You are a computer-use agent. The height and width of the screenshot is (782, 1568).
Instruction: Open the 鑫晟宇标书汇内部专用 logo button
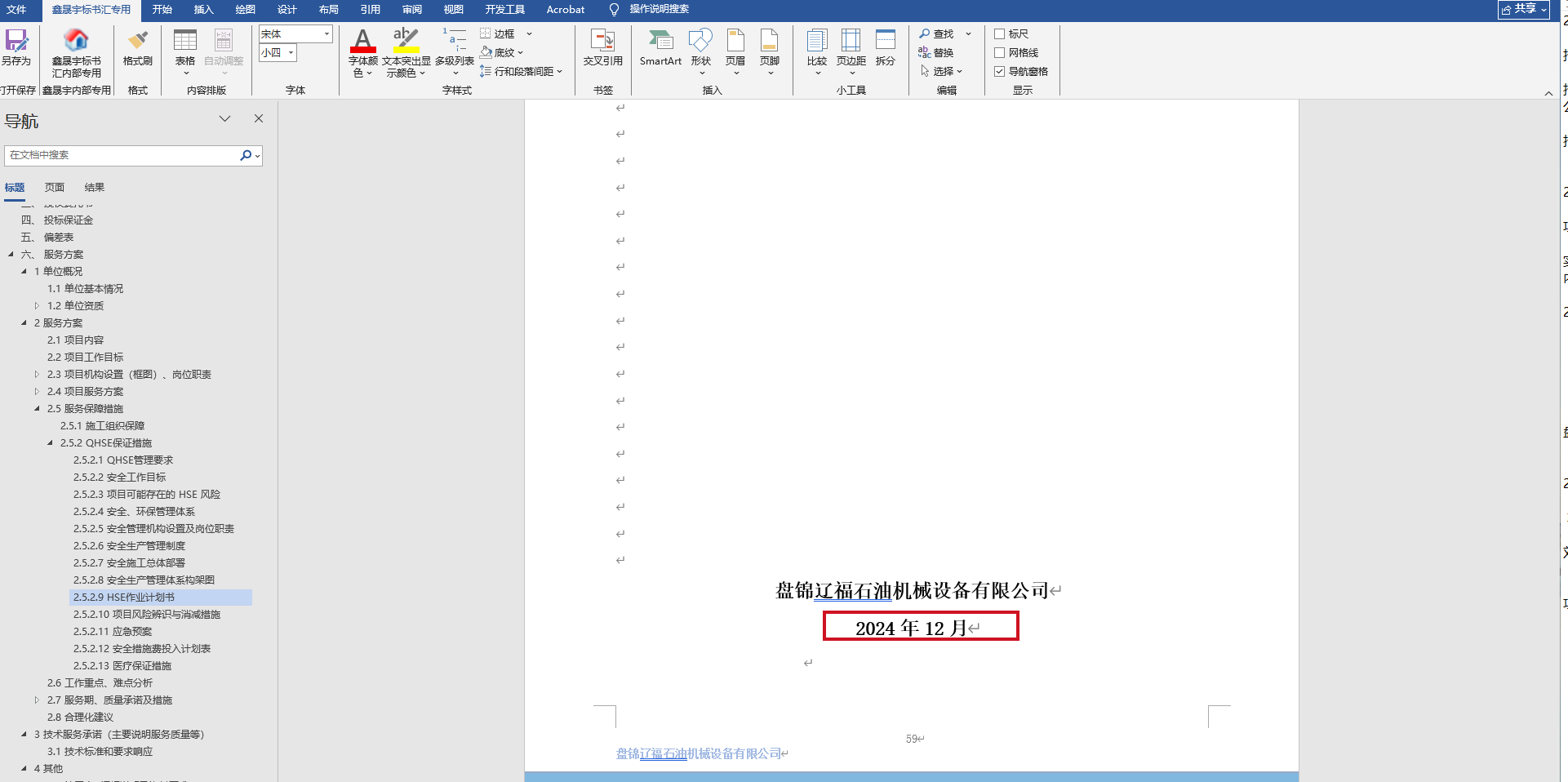pos(77,53)
